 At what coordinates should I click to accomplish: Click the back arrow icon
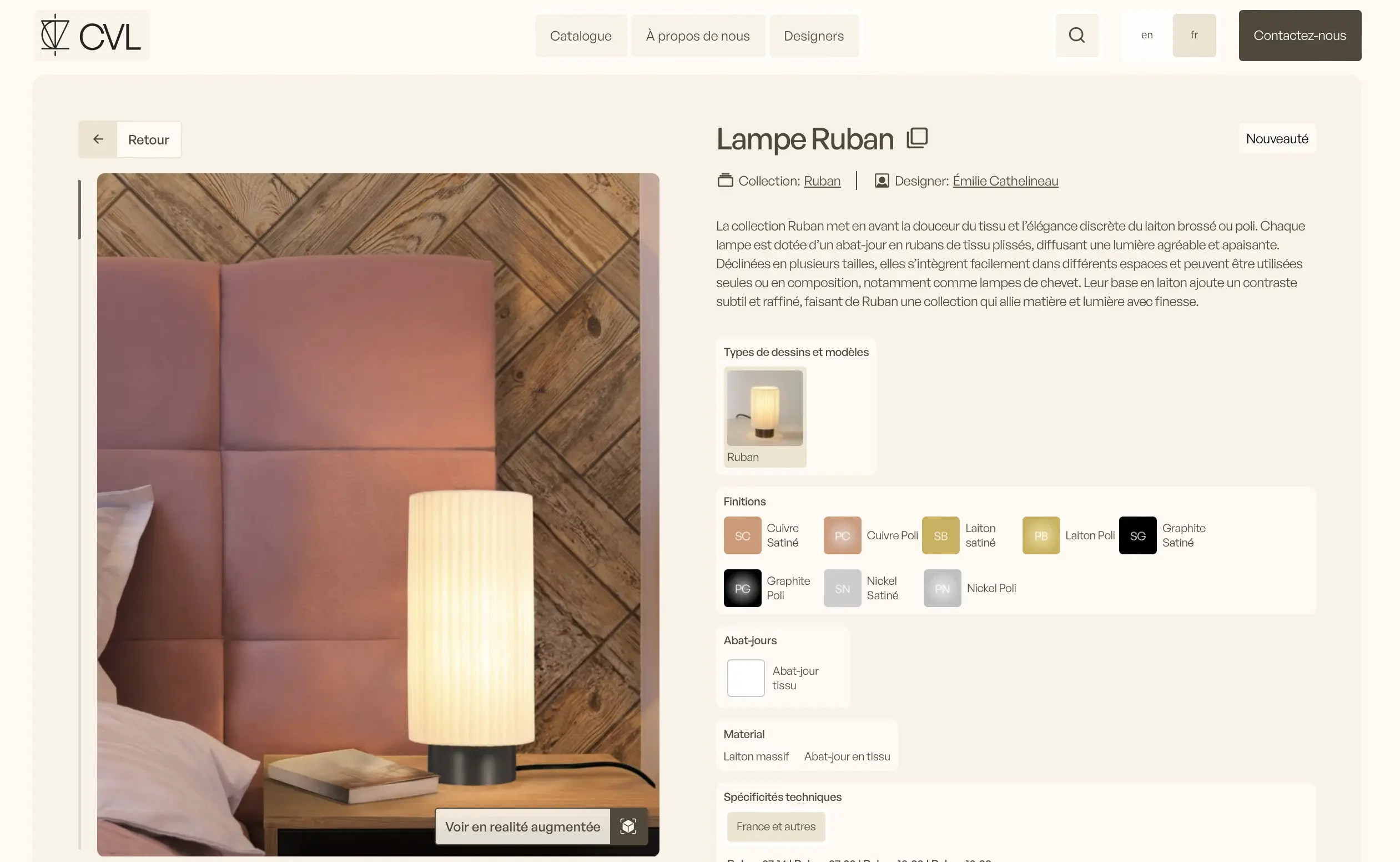[98, 139]
